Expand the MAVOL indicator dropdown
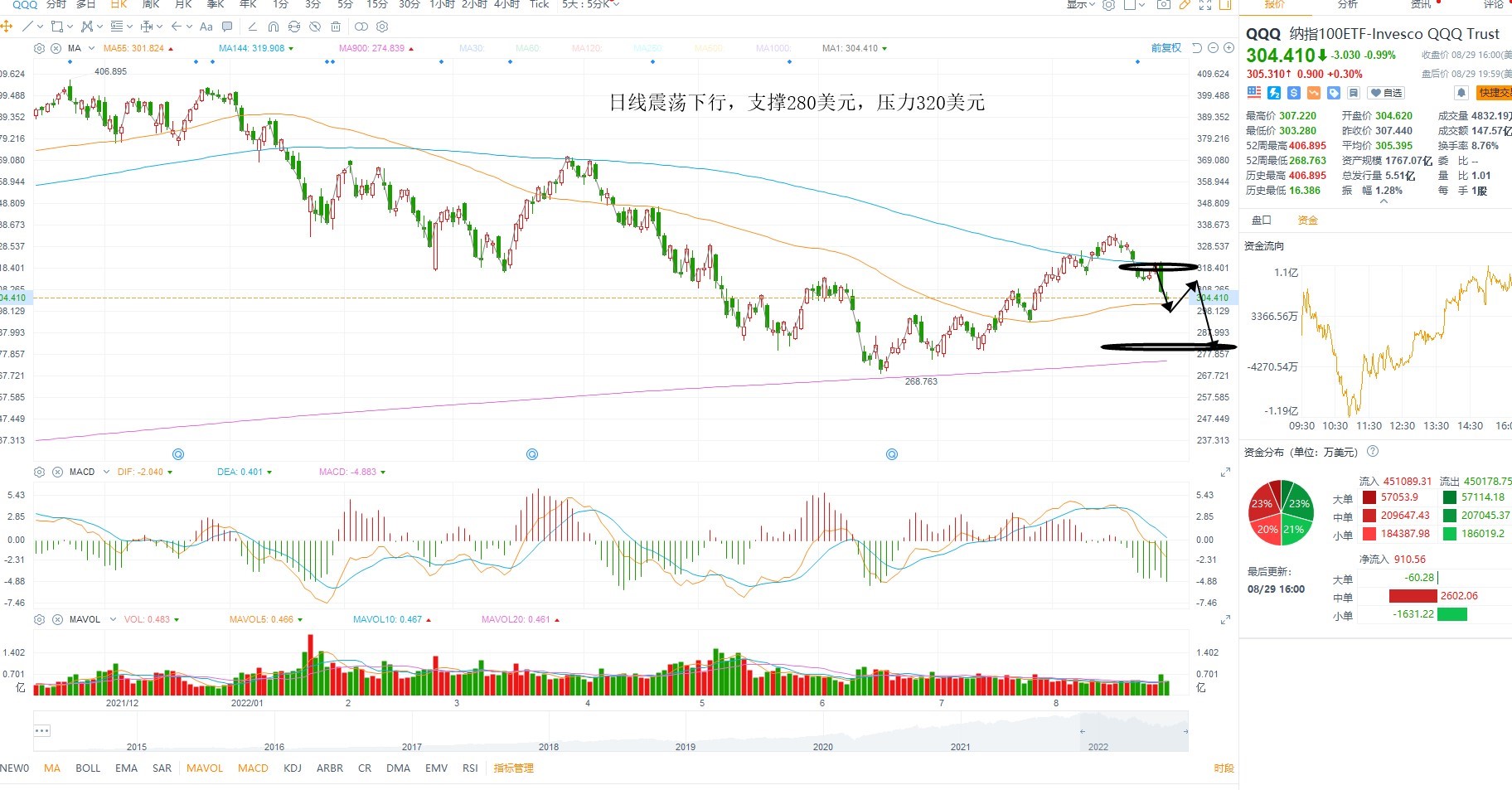 point(113,619)
